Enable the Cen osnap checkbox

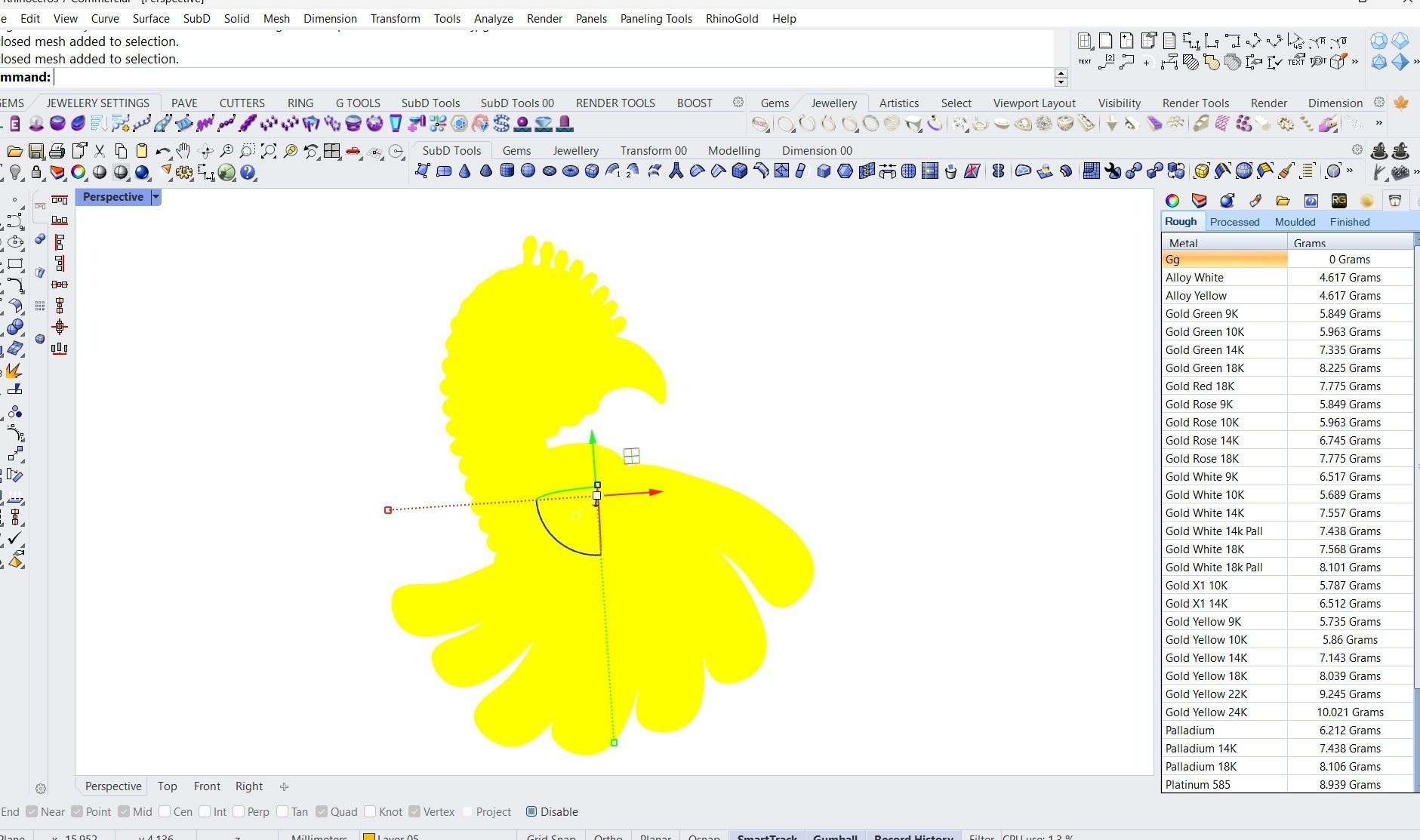pos(164,811)
